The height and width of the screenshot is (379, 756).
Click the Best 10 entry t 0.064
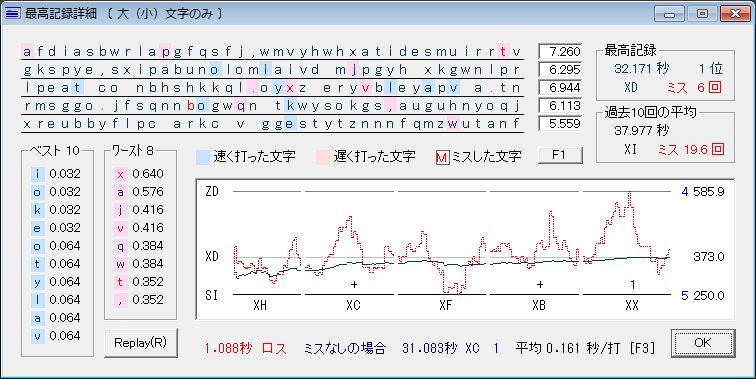56,264
